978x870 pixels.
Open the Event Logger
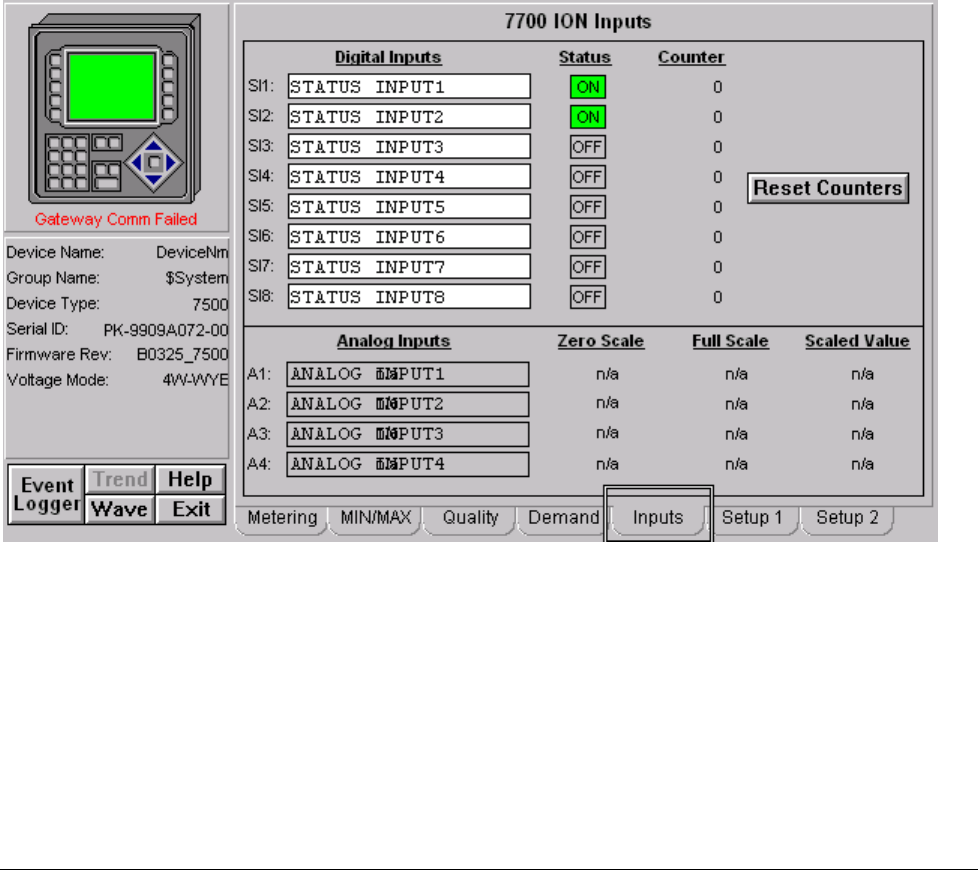(48, 495)
